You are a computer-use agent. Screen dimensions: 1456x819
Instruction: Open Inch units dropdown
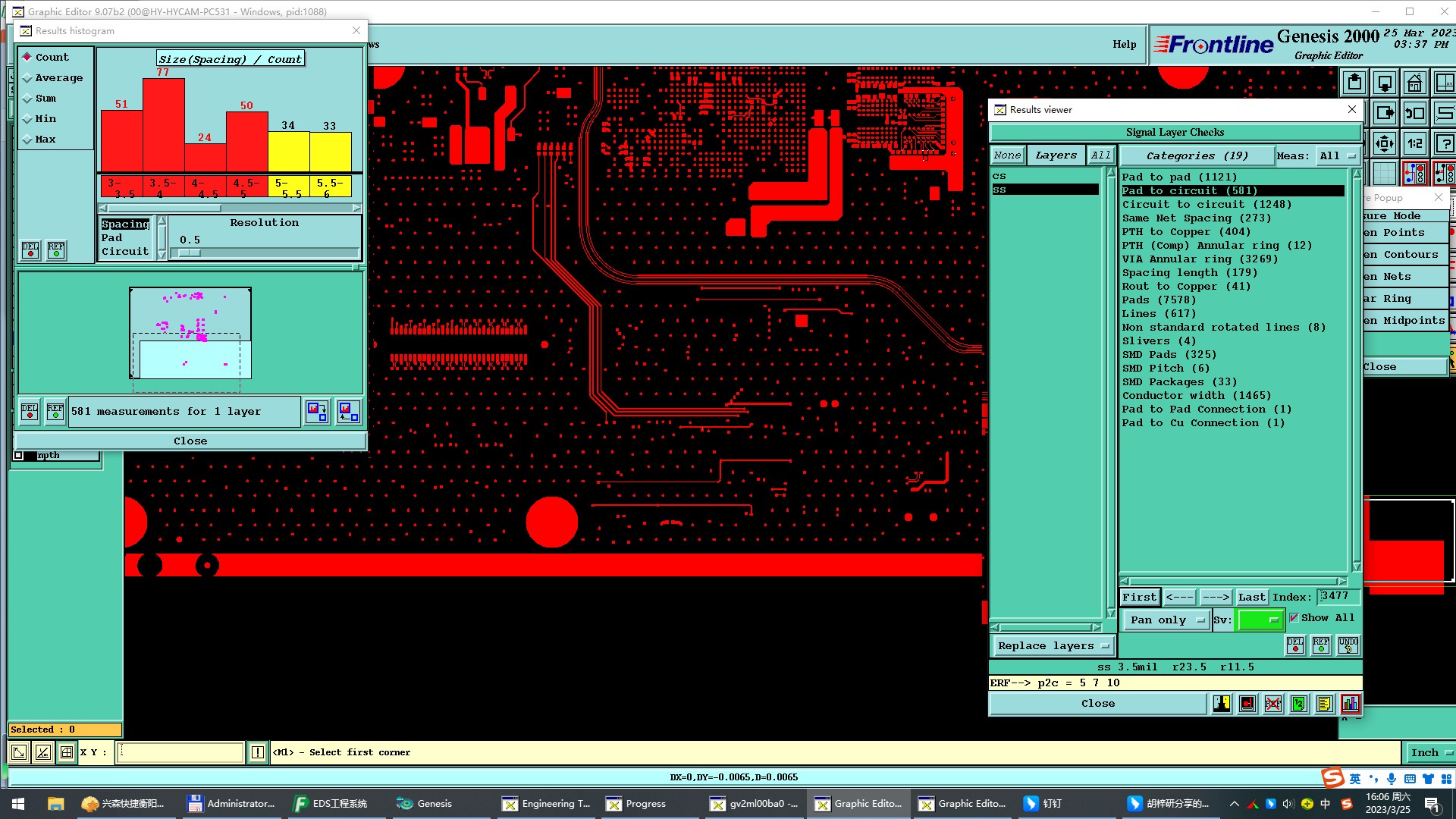(1430, 752)
